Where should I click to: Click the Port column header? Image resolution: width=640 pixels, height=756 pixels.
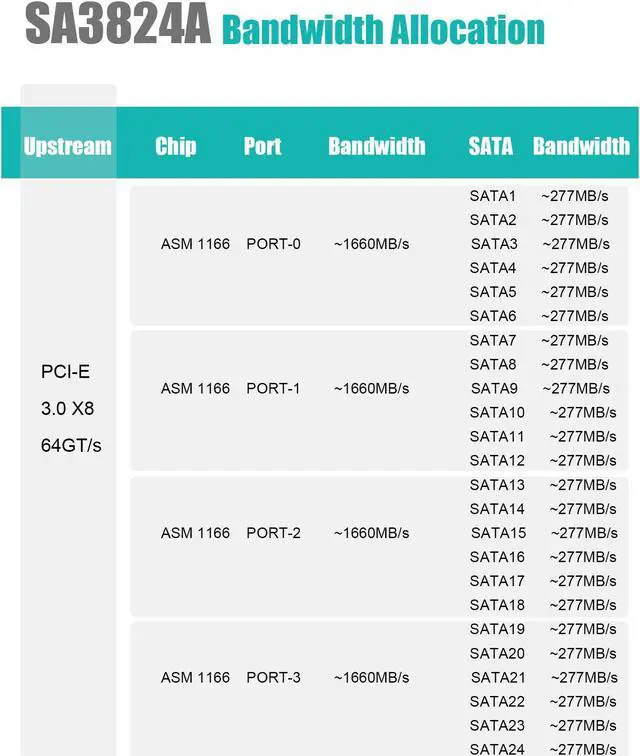coord(262,146)
